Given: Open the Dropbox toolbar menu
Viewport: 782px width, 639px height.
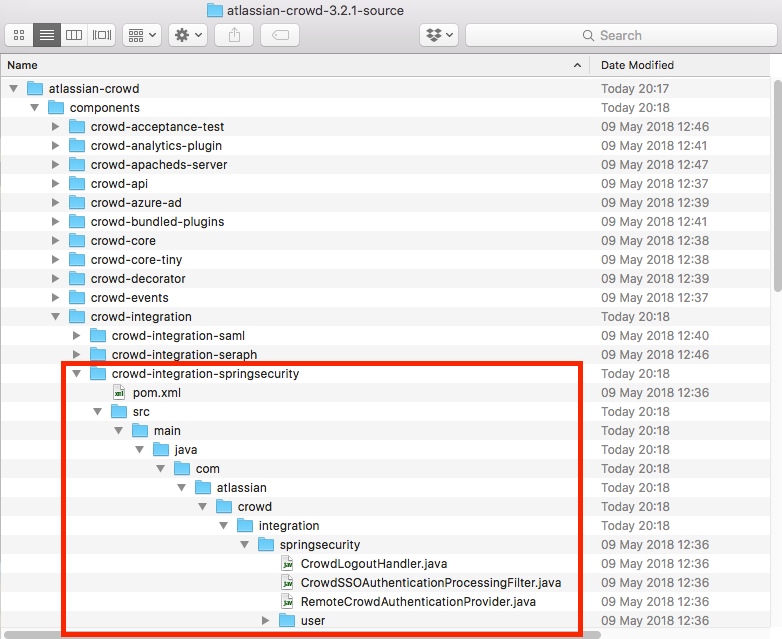Looking at the screenshot, I should click(x=439, y=35).
